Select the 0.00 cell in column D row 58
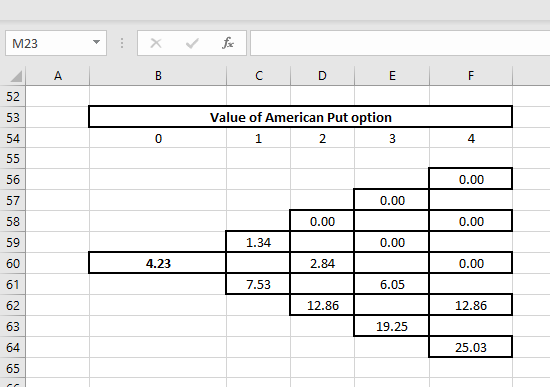The height and width of the screenshot is (387, 550). (x=322, y=221)
